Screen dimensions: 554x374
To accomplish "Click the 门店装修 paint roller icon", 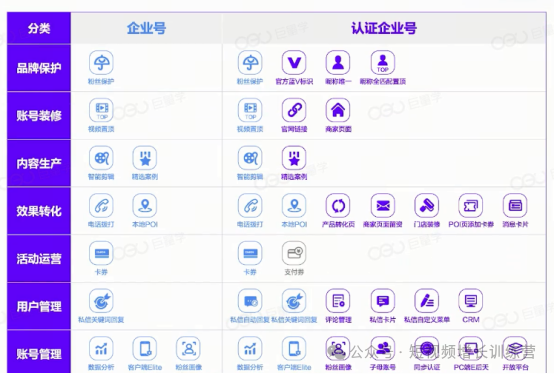I will [x=426, y=206].
